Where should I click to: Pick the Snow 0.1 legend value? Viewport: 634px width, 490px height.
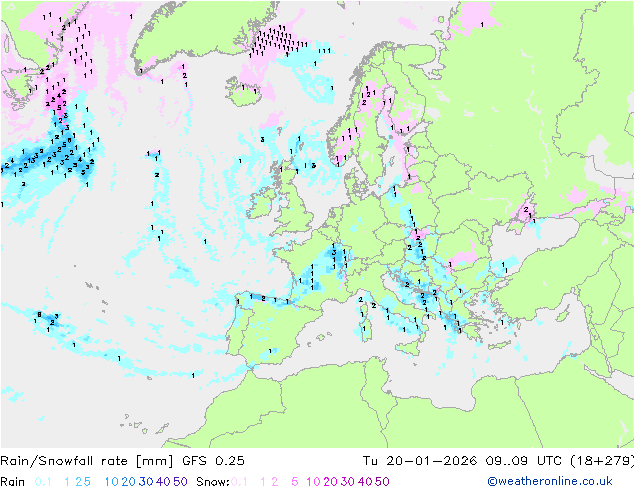click(x=239, y=482)
